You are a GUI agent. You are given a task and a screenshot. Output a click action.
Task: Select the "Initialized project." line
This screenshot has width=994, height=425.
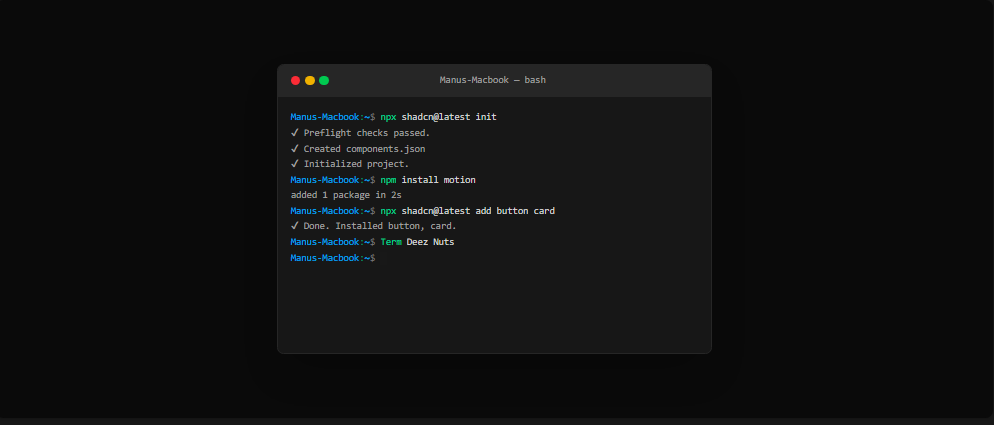click(356, 164)
